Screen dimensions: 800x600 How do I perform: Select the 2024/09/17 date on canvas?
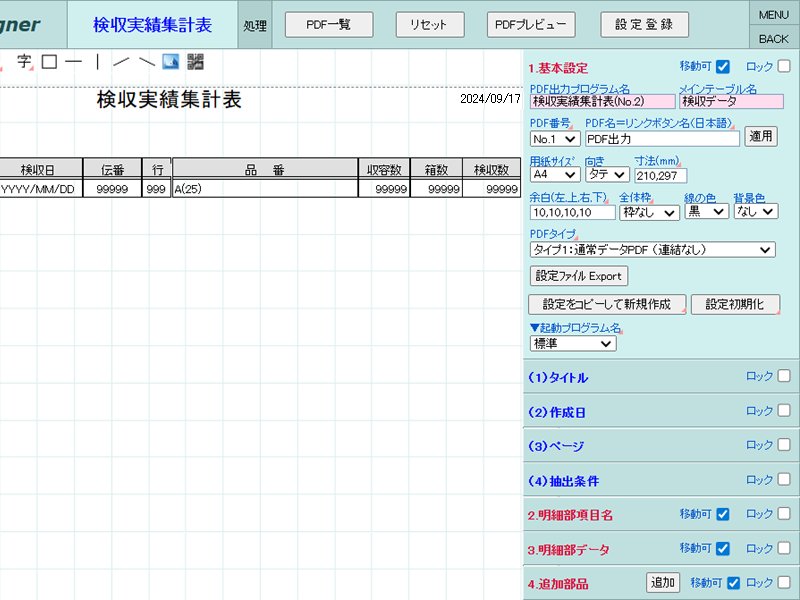490,99
